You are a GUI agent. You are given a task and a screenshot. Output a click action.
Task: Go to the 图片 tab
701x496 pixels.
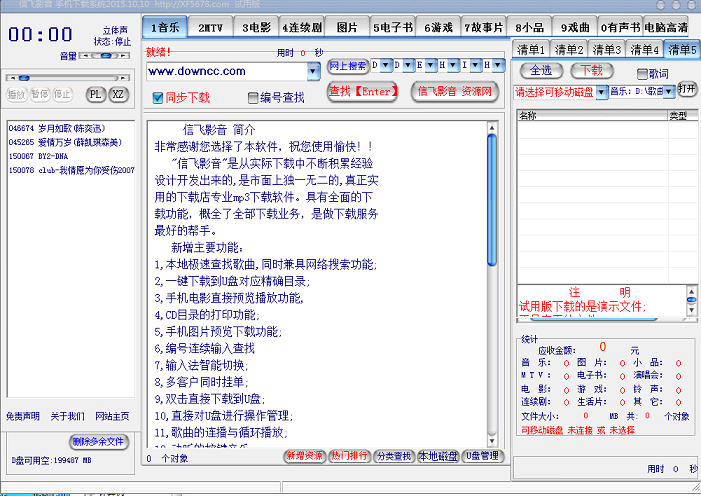coord(347,28)
